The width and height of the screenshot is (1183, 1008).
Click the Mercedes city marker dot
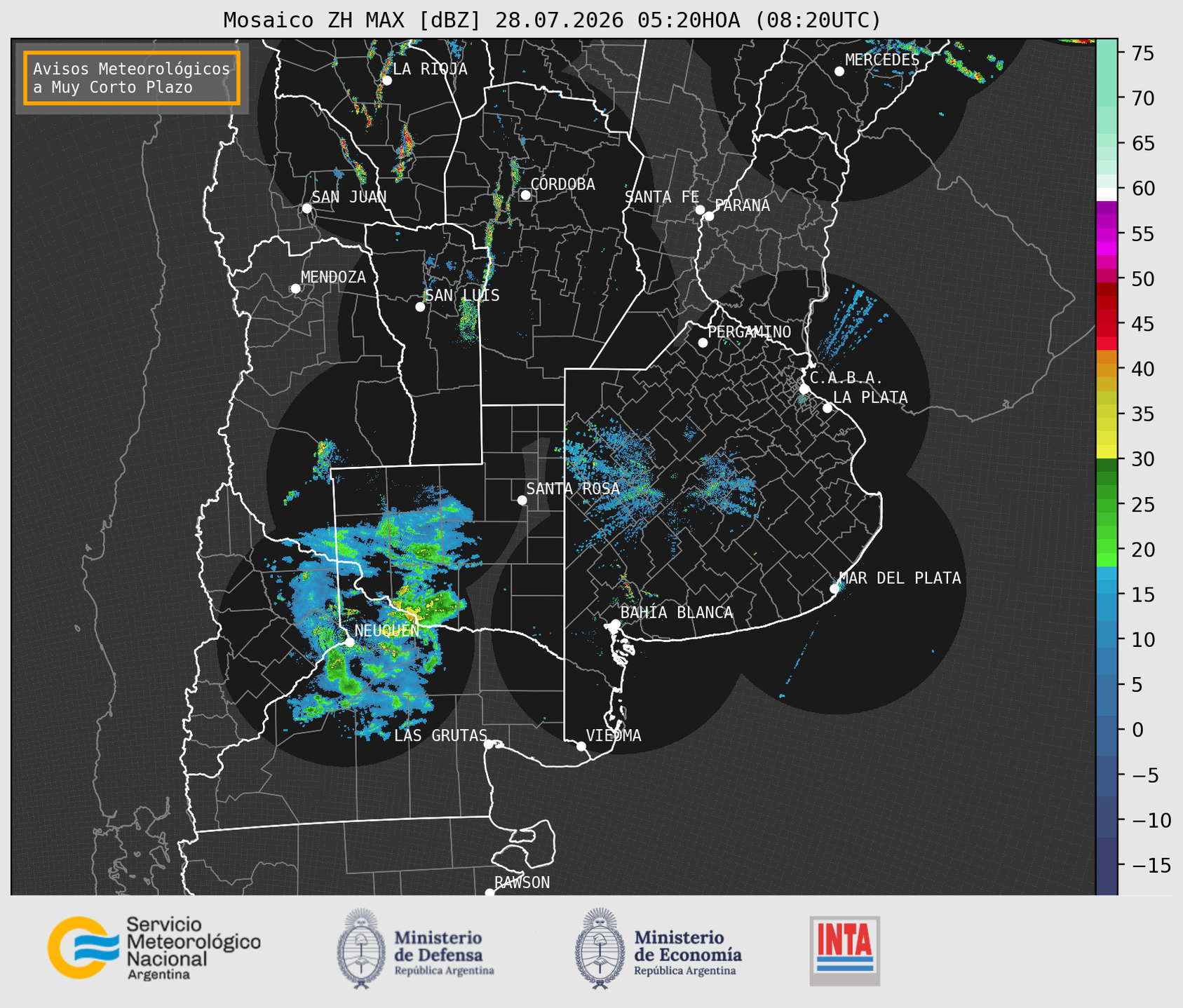point(839,71)
